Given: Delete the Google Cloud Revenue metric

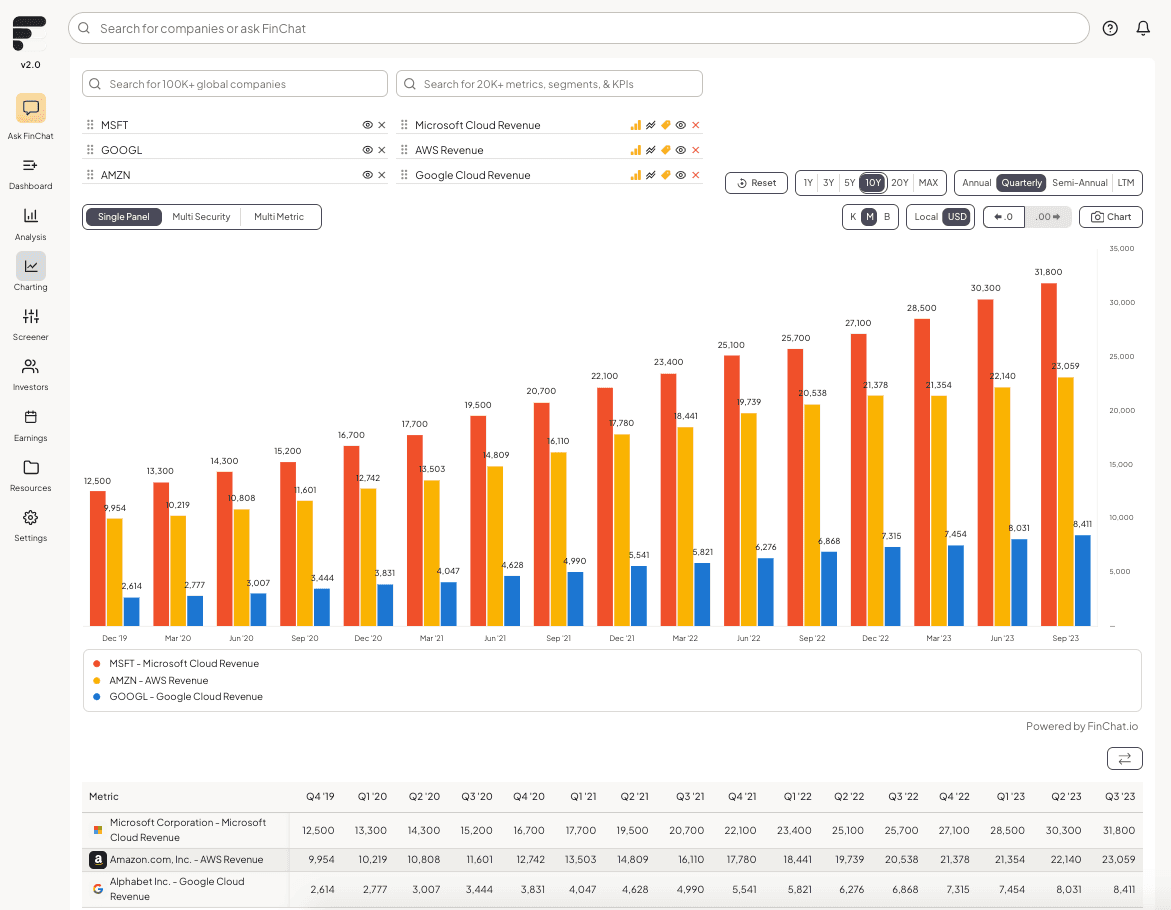Looking at the screenshot, I should click(695, 175).
